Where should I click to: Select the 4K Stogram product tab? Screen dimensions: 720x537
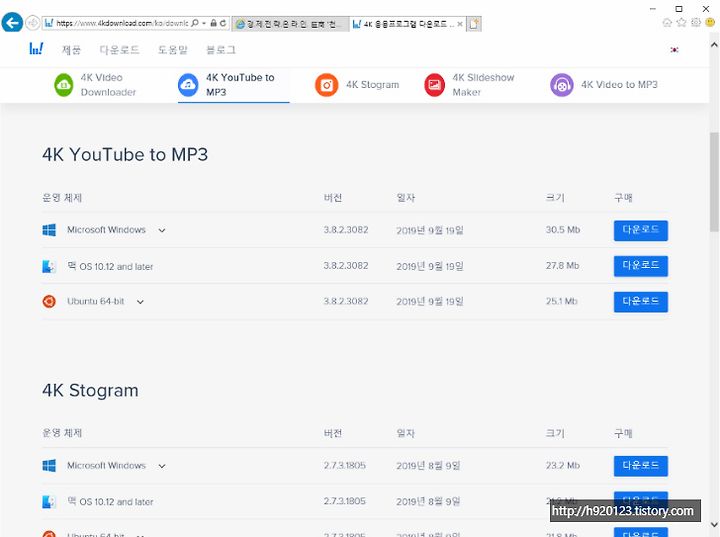click(357, 85)
